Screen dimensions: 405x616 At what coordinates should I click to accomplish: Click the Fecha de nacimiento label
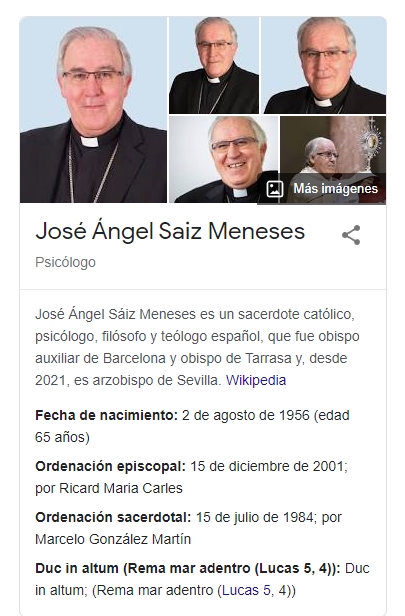pyautogui.click(x=107, y=415)
